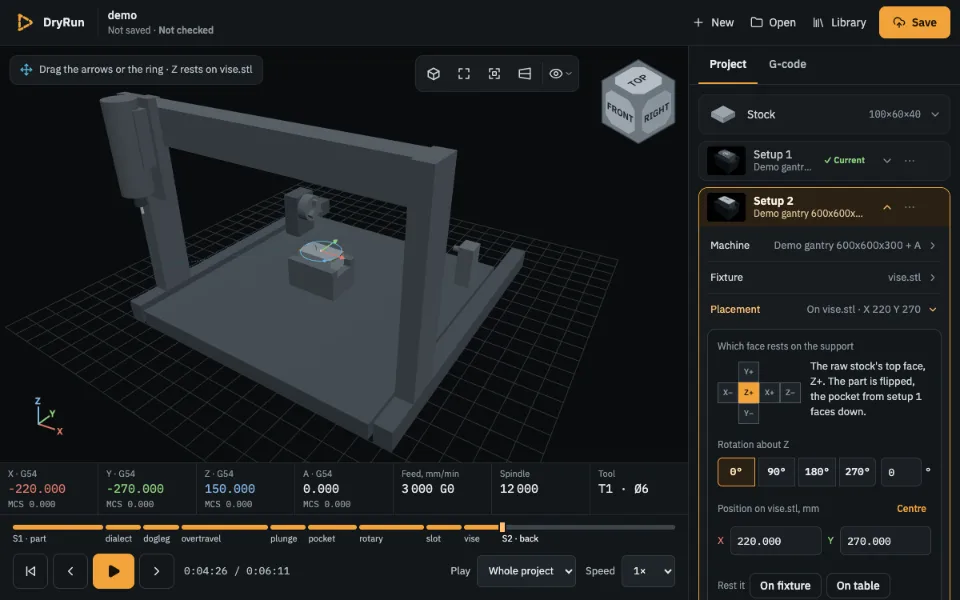Viewport: 960px width, 600px height.
Task: Set rotation to 90°
Action: [776, 472]
